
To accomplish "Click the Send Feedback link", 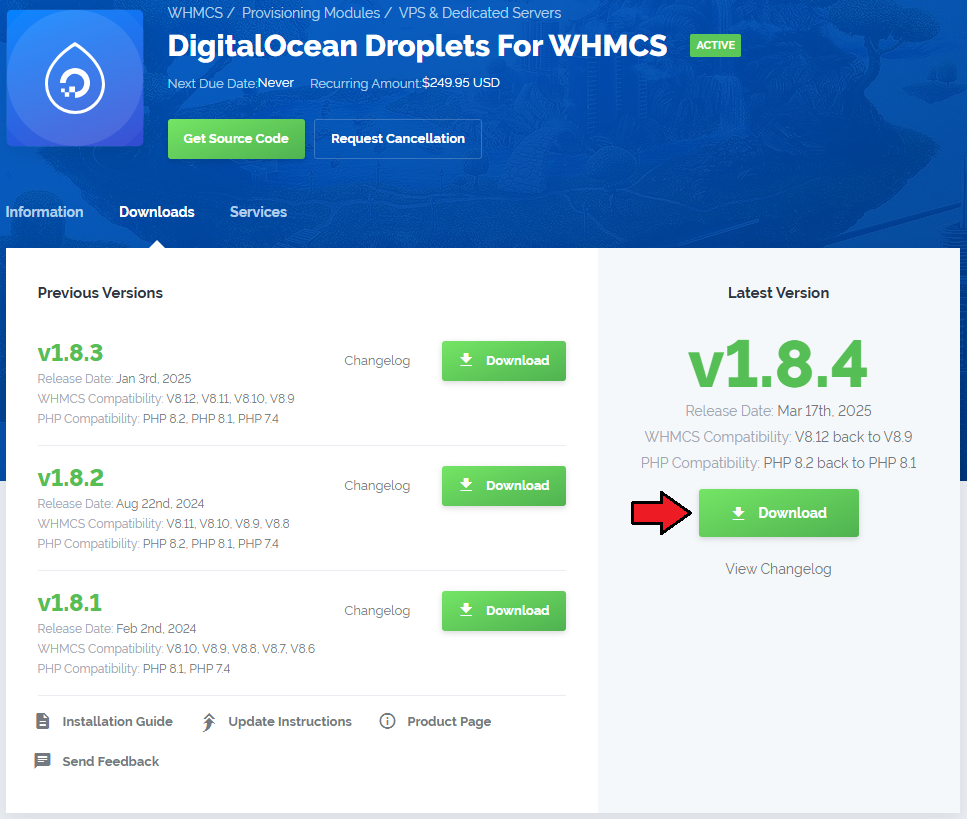I will pyautogui.click(x=110, y=762).
